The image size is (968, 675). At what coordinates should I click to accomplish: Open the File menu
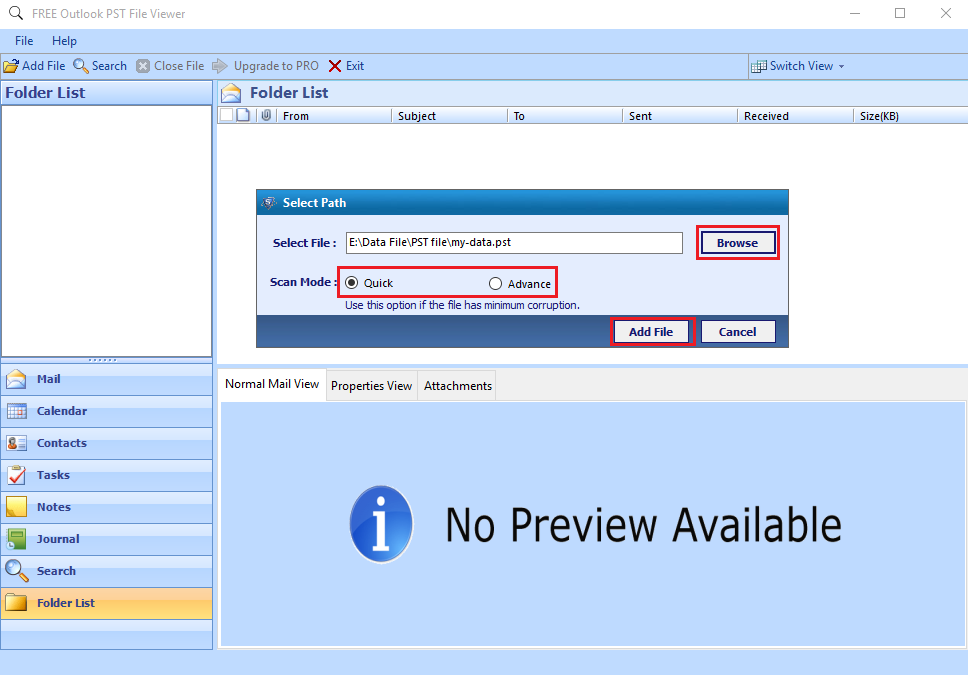(x=23, y=41)
